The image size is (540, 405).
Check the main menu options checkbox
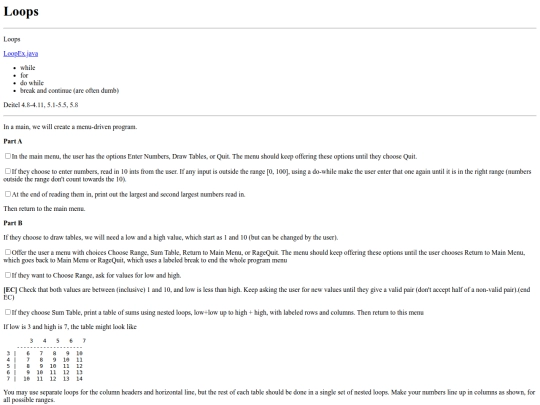(8, 156)
